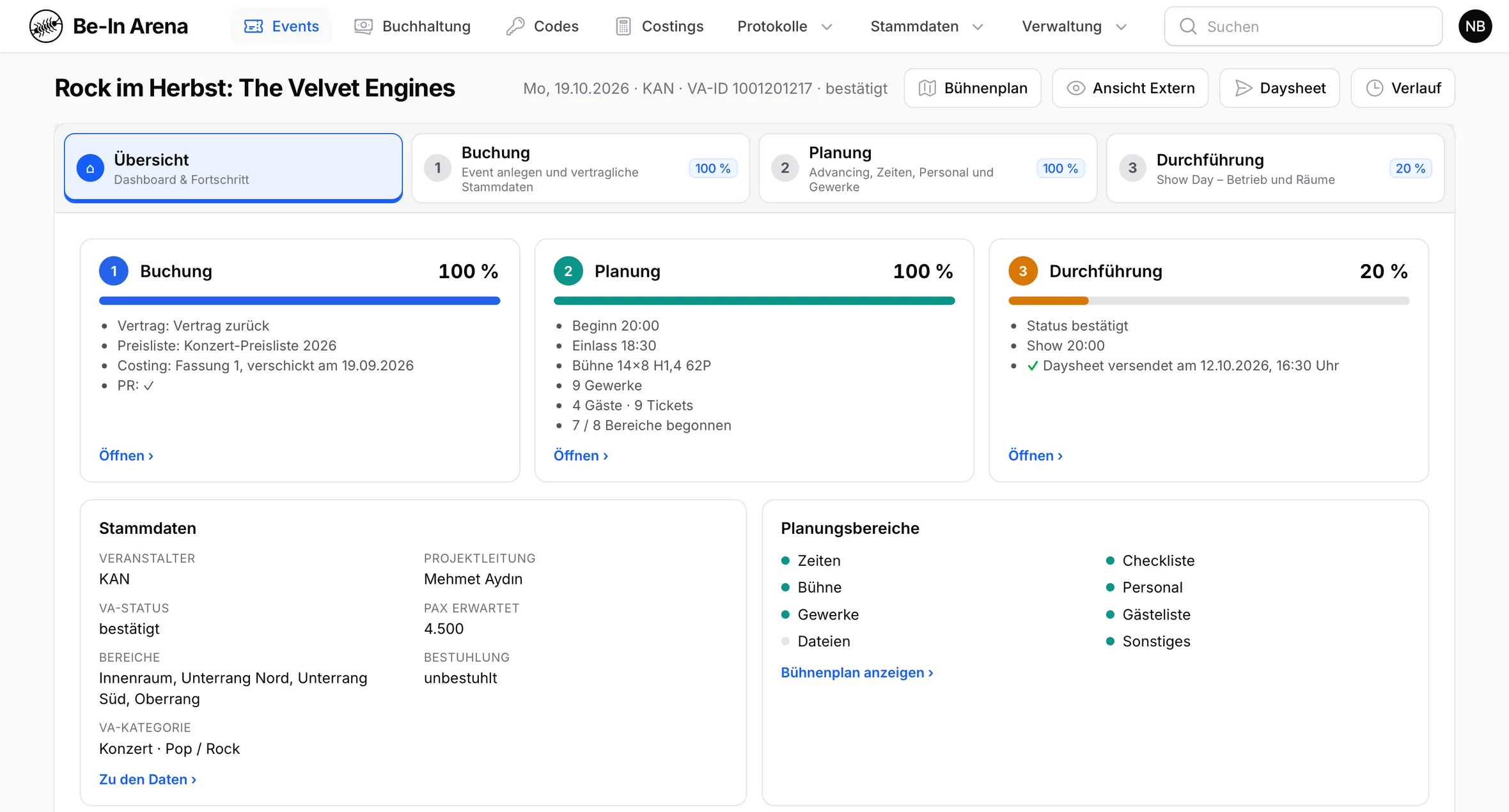Switch to the Durchführung step tab

1275,168
